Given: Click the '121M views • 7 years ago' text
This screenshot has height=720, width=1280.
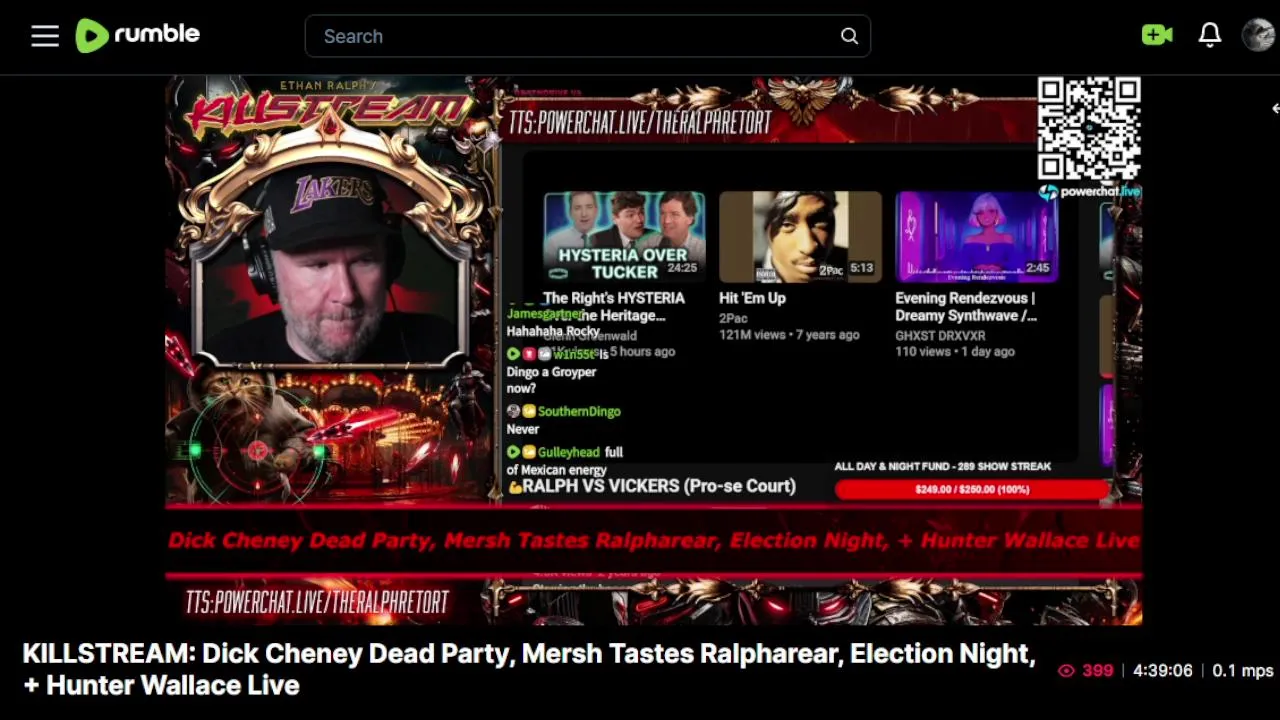Looking at the screenshot, I should [x=789, y=335].
